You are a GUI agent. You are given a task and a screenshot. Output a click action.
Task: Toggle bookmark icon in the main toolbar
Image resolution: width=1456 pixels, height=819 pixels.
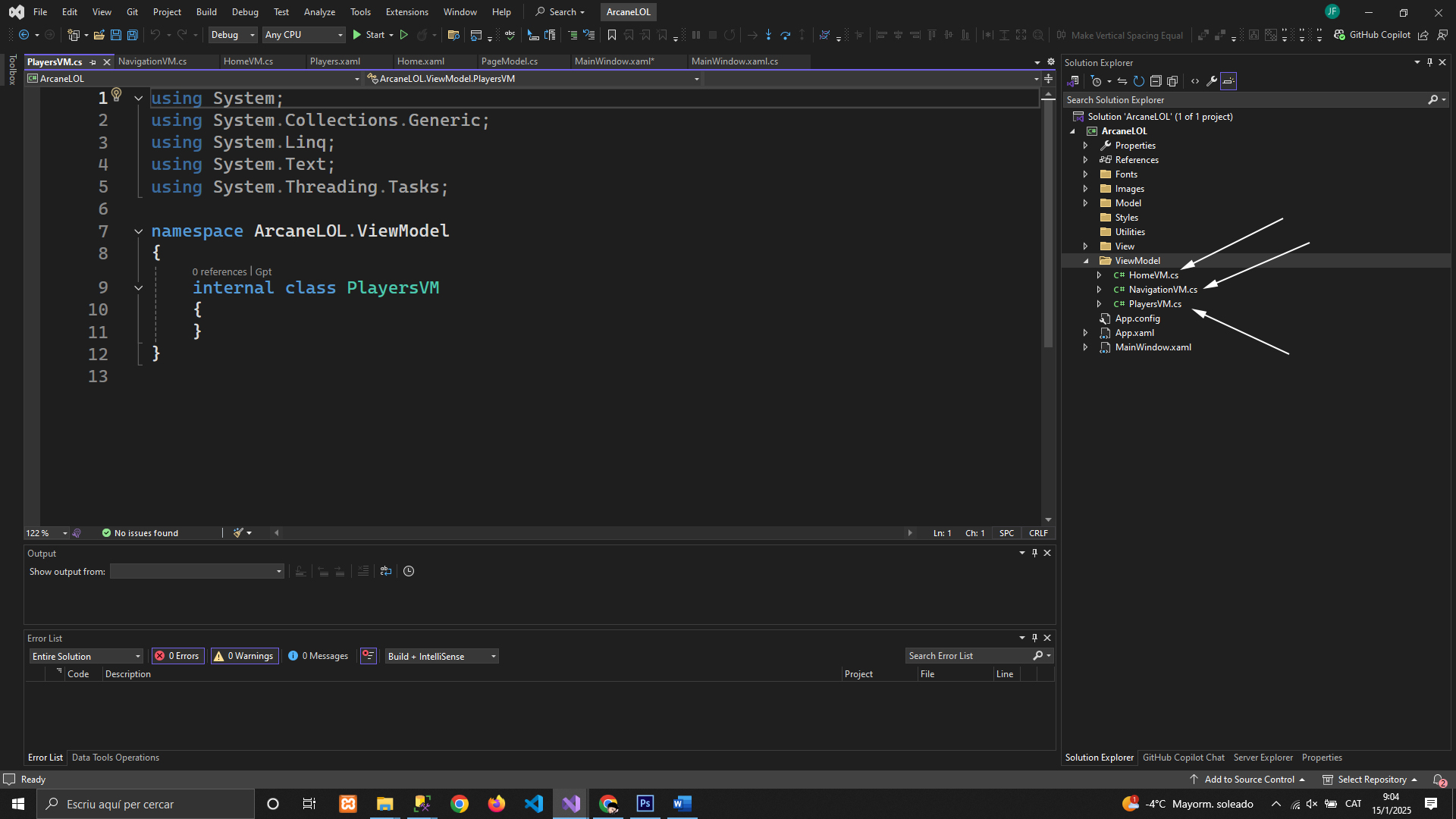click(612, 35)
